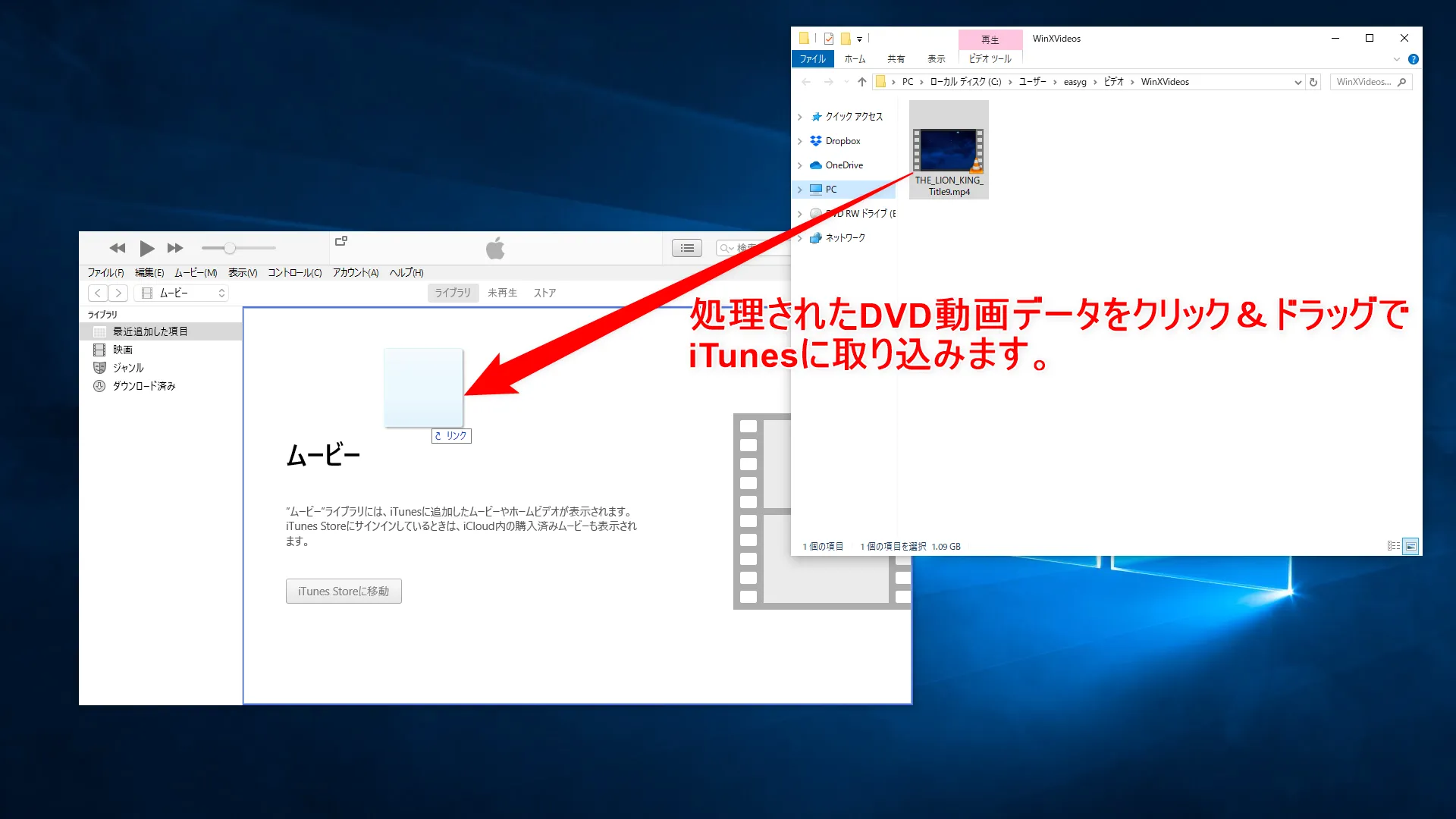
Task: Click Explorer back navigation arrow
Action: (x=806, y=82)
